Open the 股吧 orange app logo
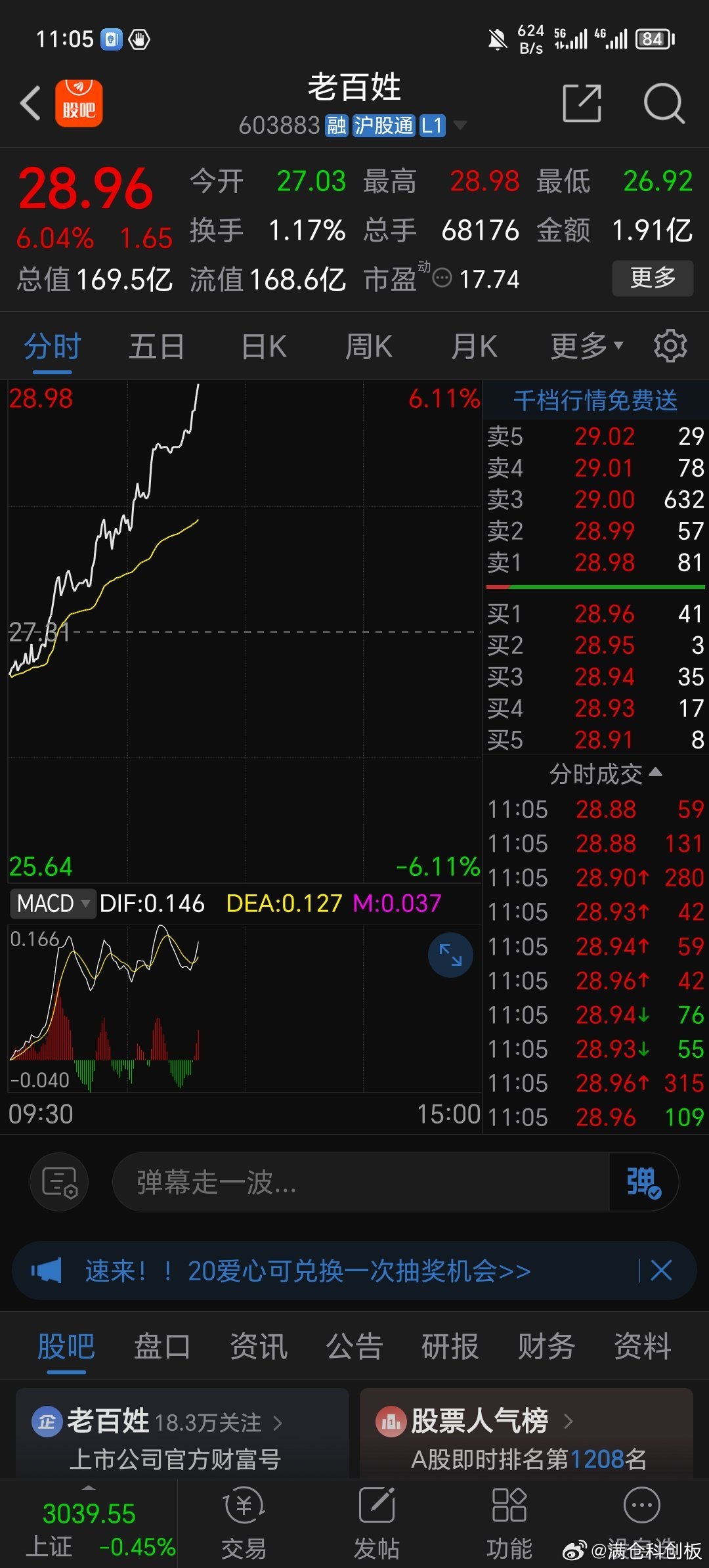 [79, 103]
